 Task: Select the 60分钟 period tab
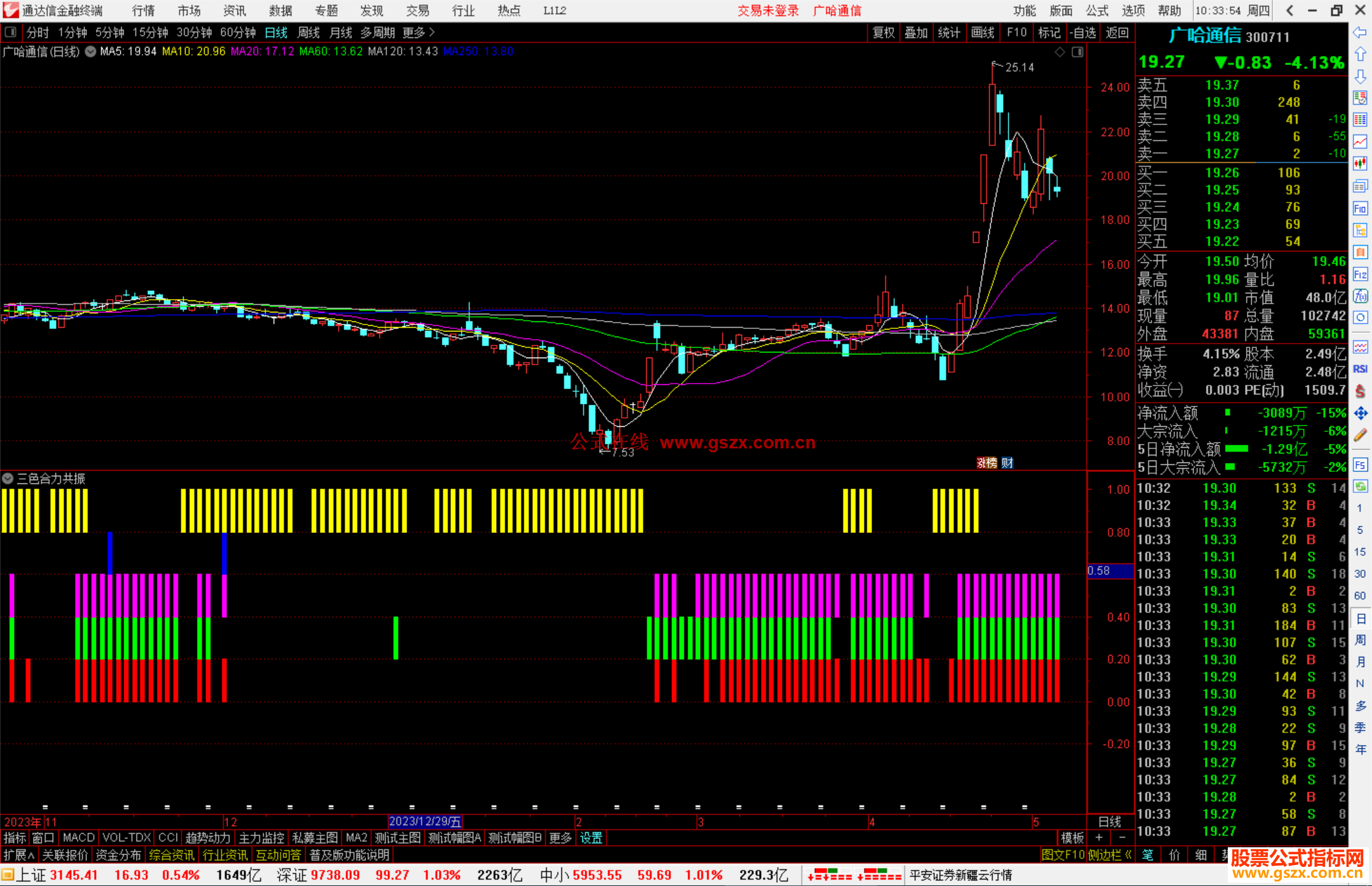coord(238,32)
